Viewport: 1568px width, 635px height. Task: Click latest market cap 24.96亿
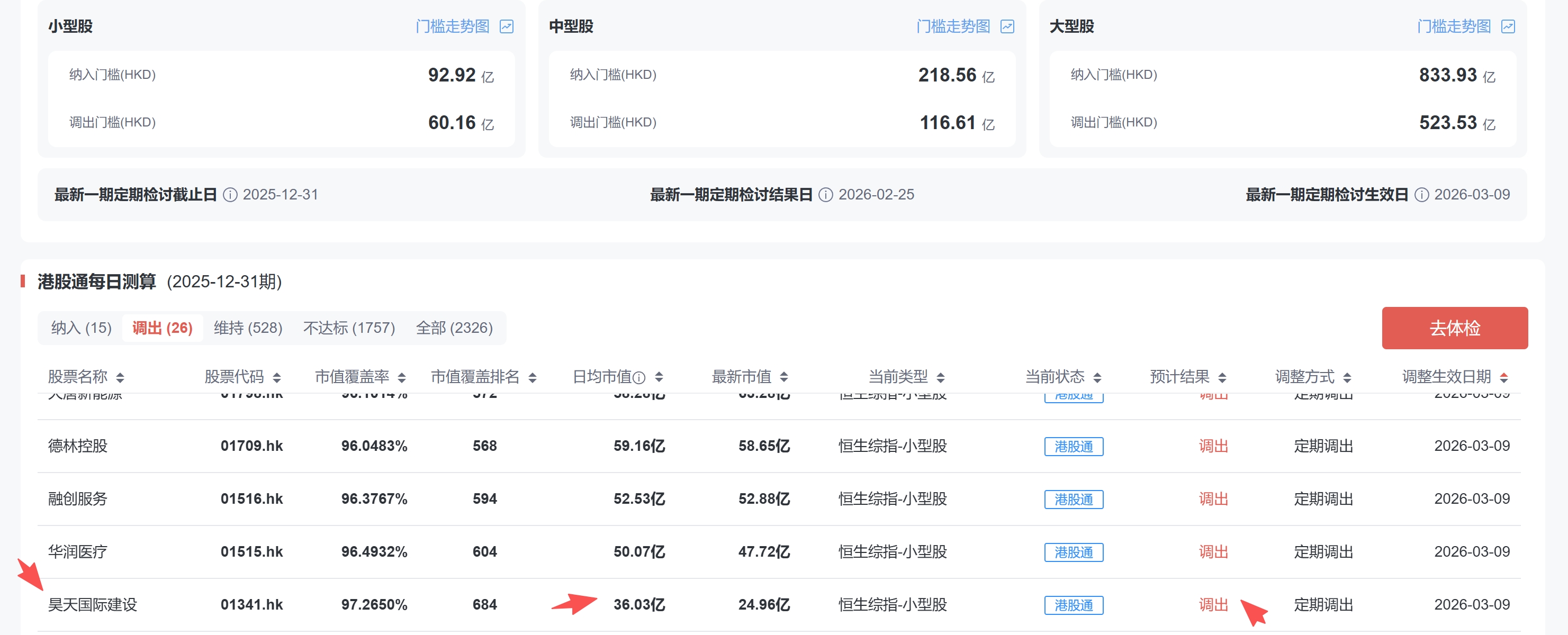tap(764, 605)
